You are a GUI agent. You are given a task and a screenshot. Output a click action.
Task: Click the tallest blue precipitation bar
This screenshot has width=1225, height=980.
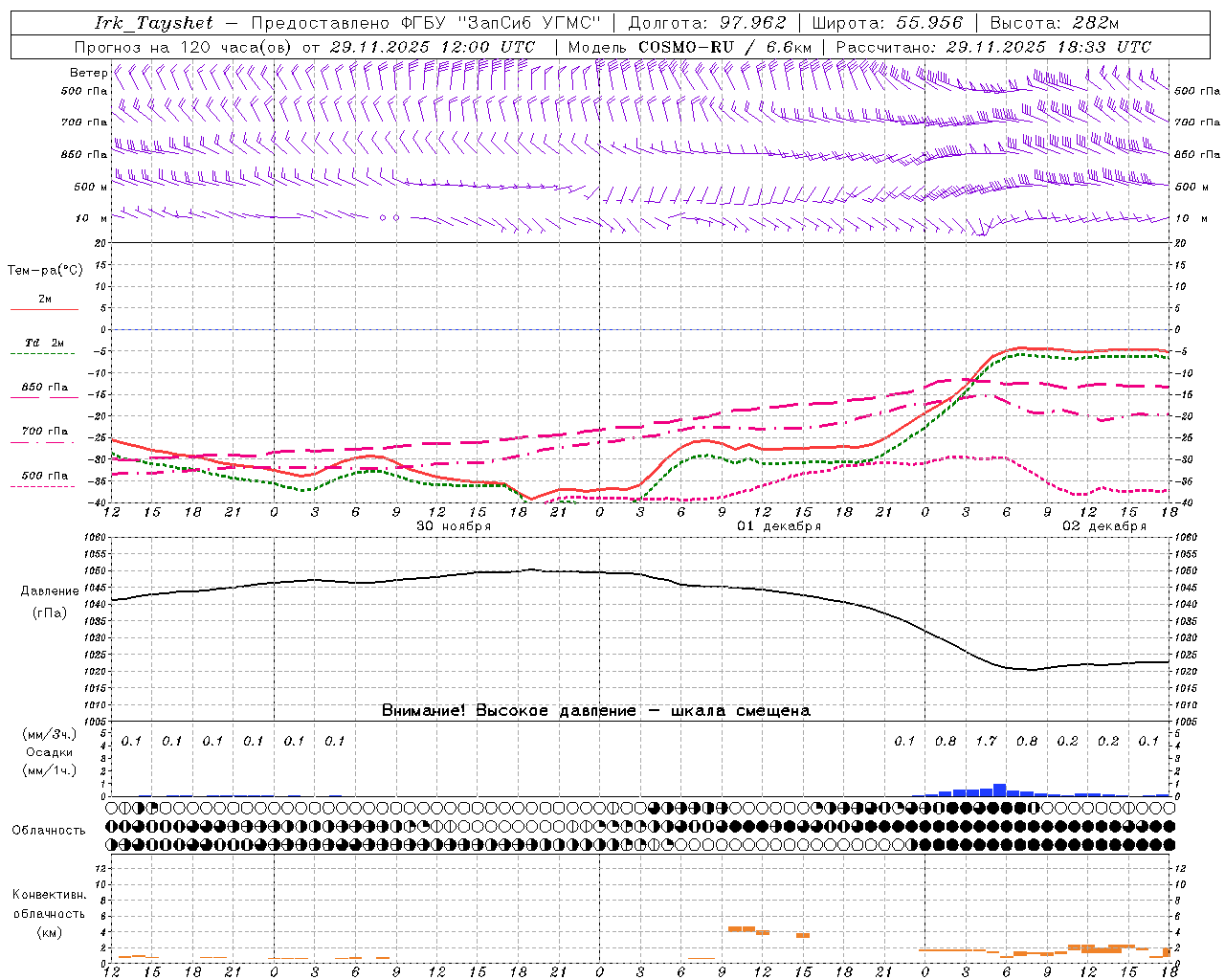coord(999,790)
